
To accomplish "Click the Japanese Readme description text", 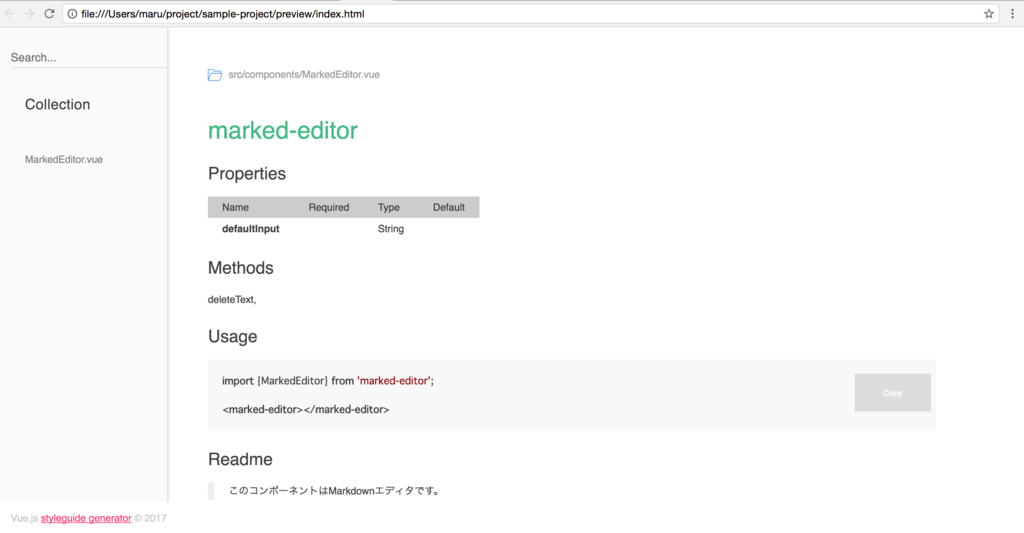I will (335, 491).
